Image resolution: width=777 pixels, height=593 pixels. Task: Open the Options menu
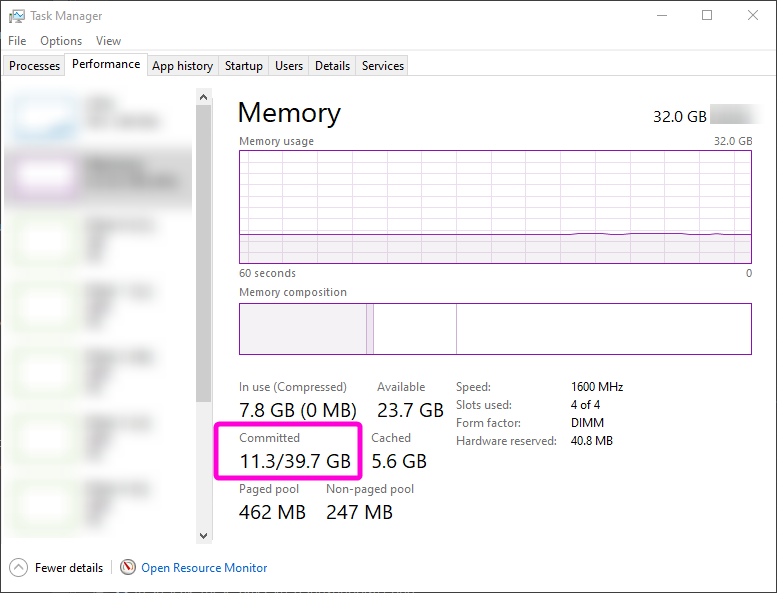[x=61, y=41]
